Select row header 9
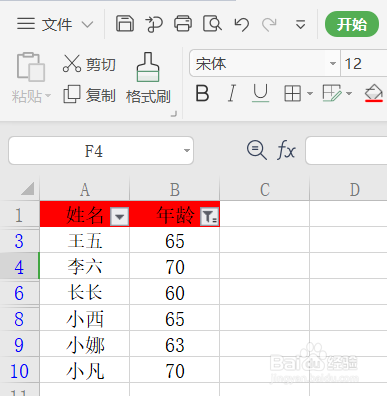Image resolution: width=387 pixels, height=396 pixels. [19, 345]
